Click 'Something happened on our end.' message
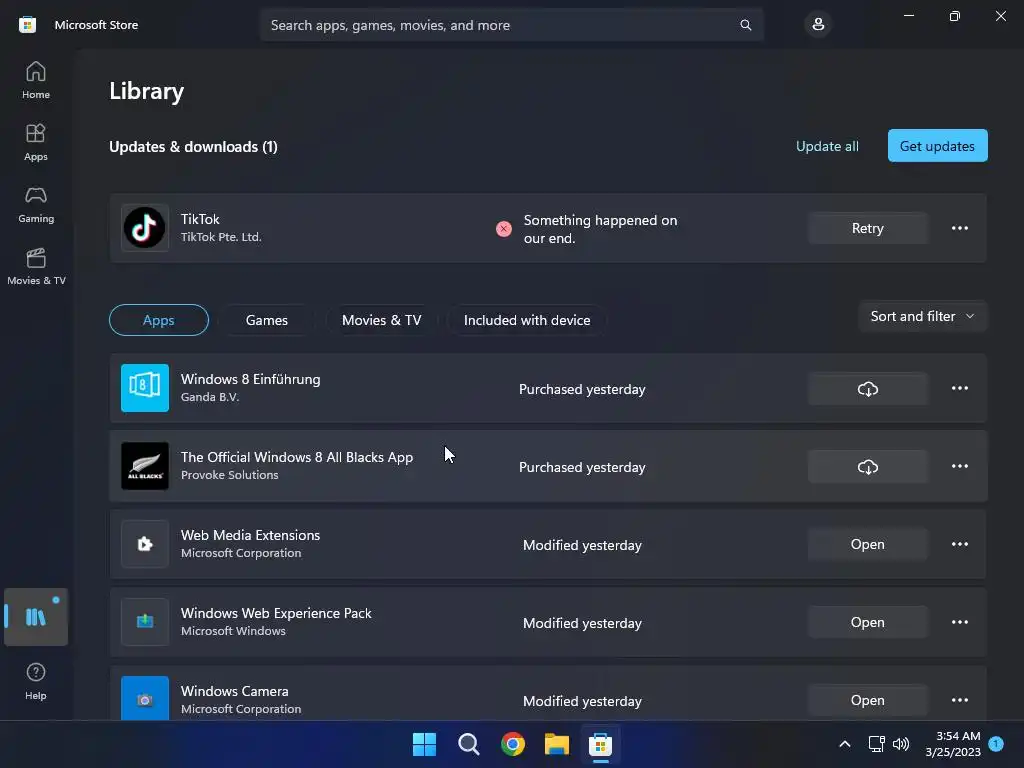The width and height of the screenshot is (1024, 768). click(600, 229)
